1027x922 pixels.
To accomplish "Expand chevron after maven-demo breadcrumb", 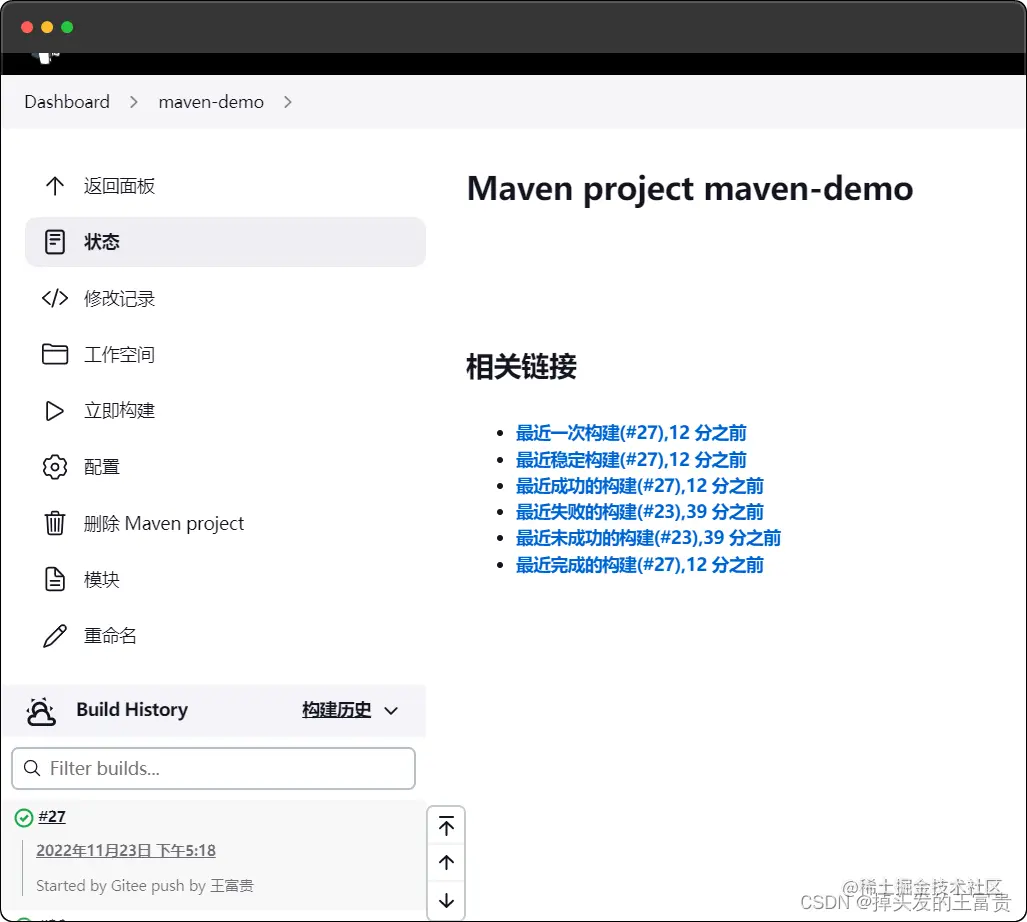I will point(288,102).
